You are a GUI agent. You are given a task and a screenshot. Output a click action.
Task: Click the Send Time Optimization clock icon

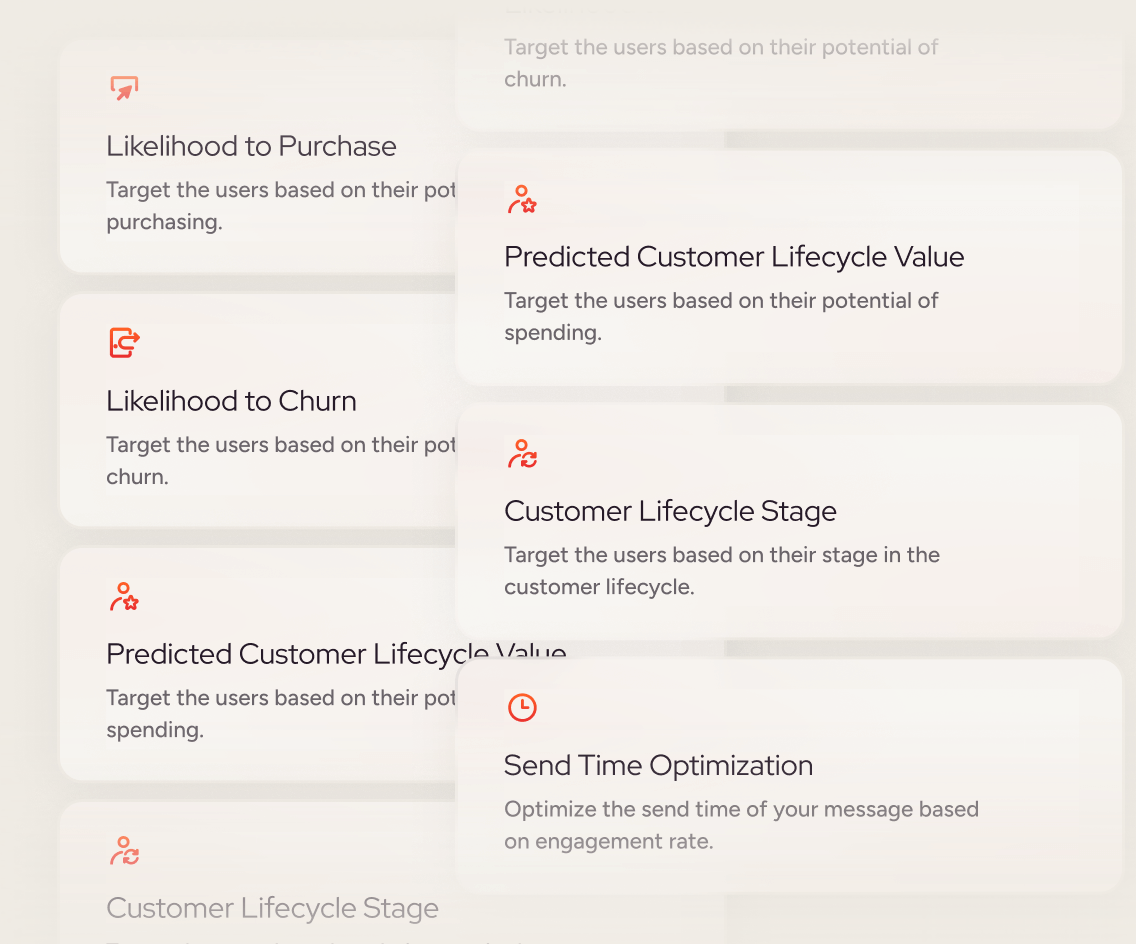(522, 708)
